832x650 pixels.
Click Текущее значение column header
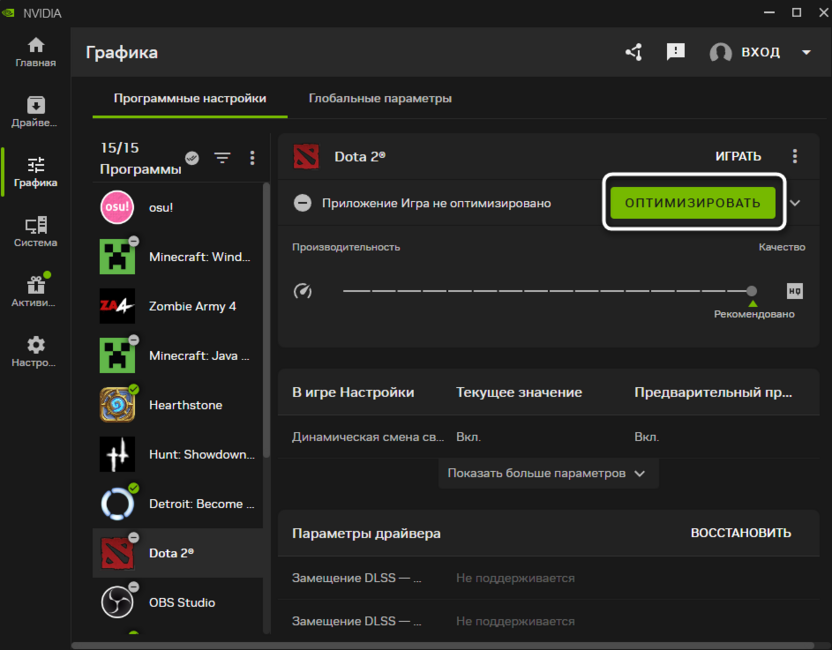(519, 392)
